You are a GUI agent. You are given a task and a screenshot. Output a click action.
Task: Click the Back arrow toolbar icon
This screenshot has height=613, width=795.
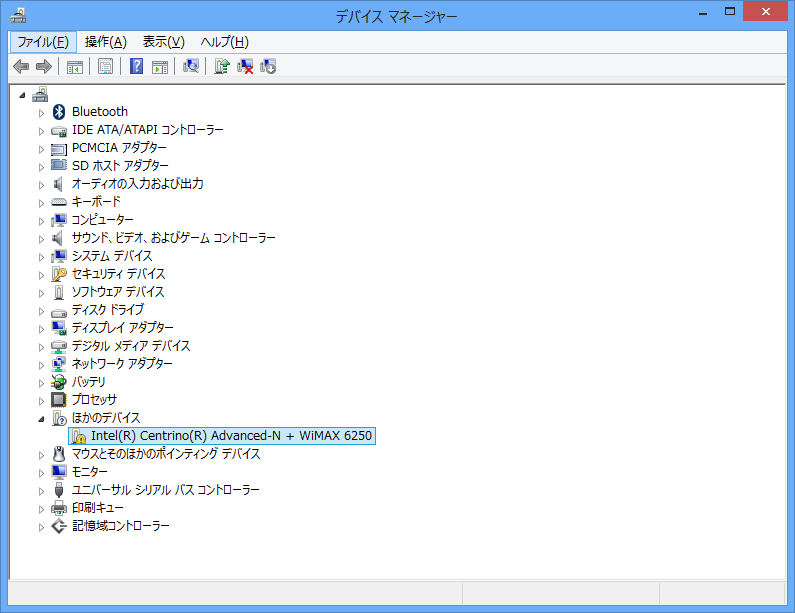(21, 66)
